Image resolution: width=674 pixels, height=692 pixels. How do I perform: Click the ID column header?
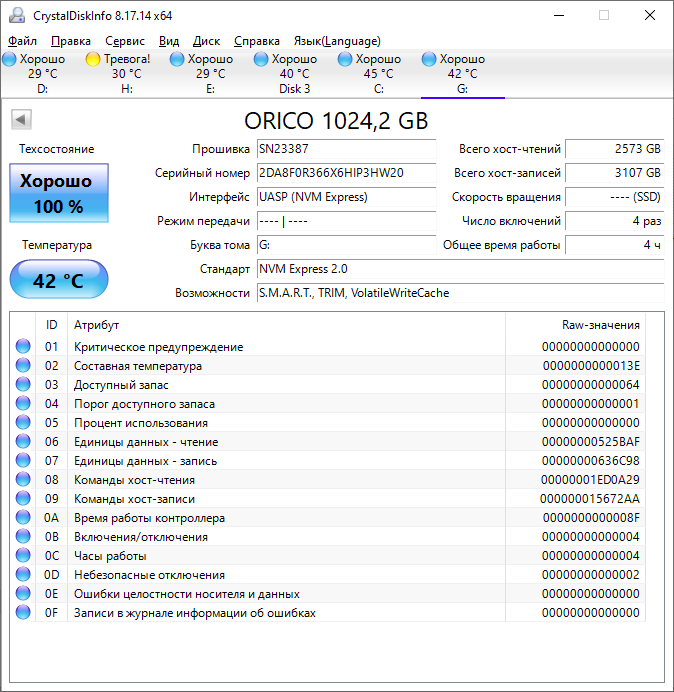[52, 325]
